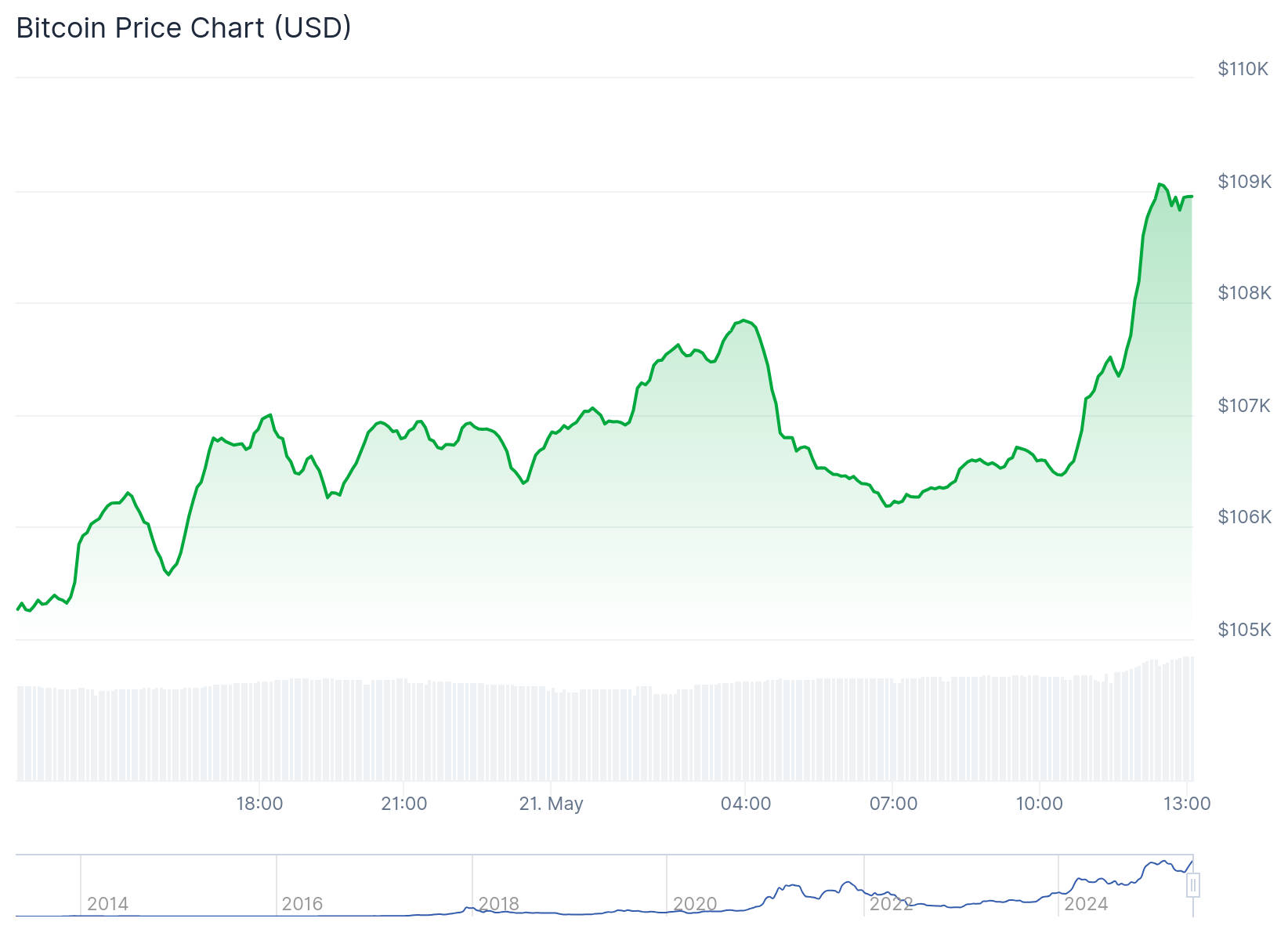Click the 07:00 time axis label
Screen dimensions: 1288x940
point(893,804)
